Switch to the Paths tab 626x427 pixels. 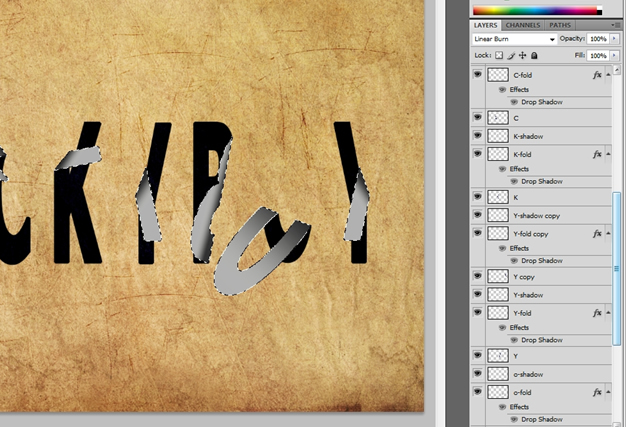click(560, 25)
